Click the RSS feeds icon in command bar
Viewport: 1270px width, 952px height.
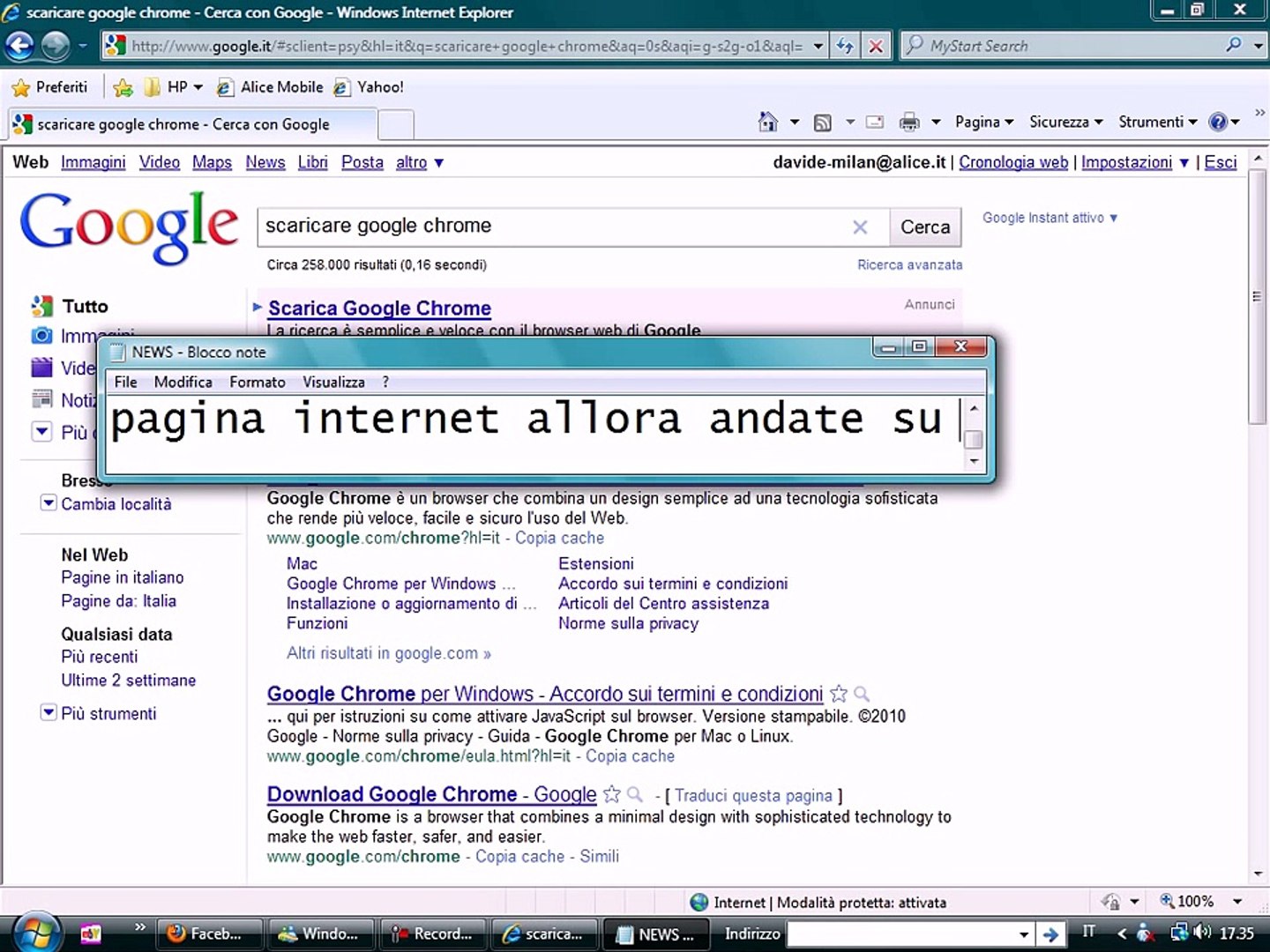tap(823, 123)
